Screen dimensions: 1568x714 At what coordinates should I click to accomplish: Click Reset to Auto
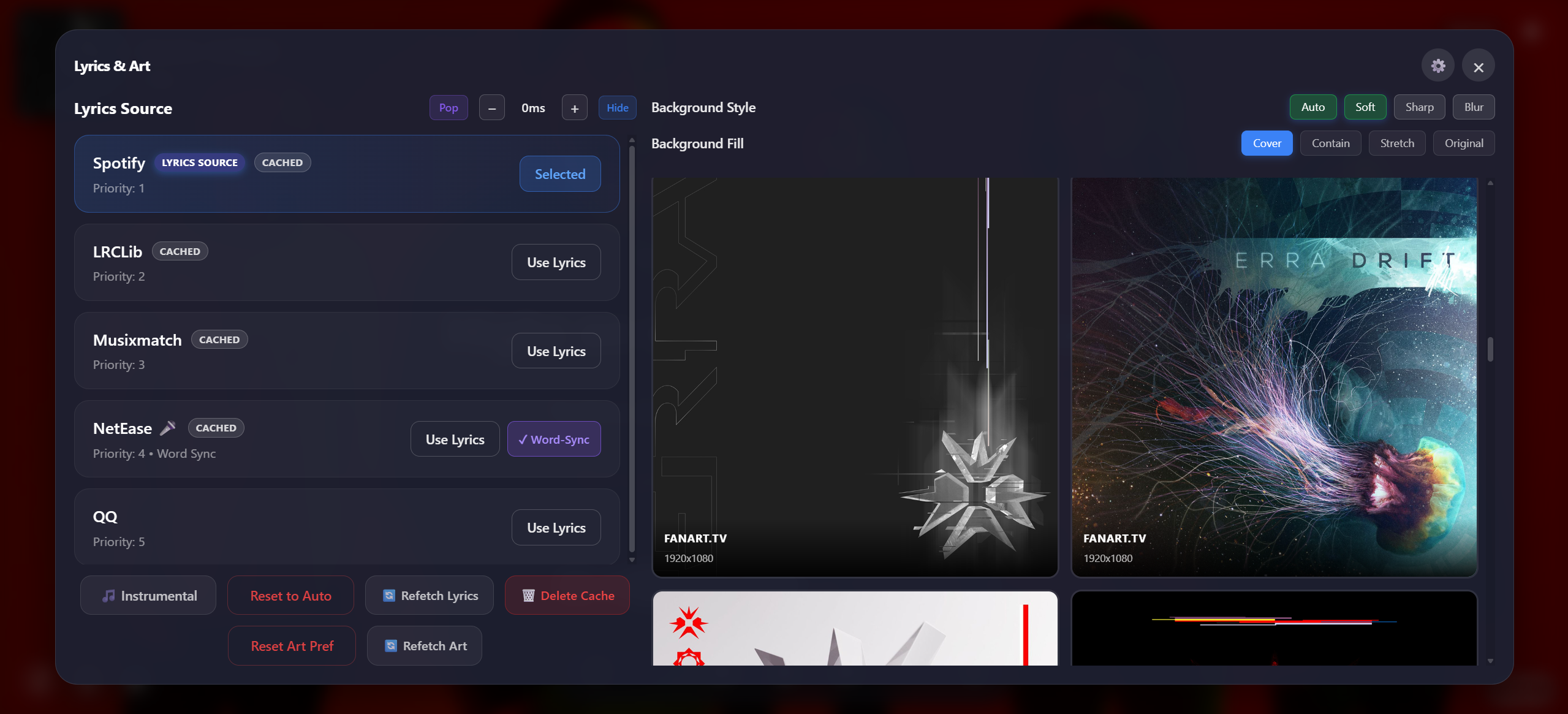[290, 595]
